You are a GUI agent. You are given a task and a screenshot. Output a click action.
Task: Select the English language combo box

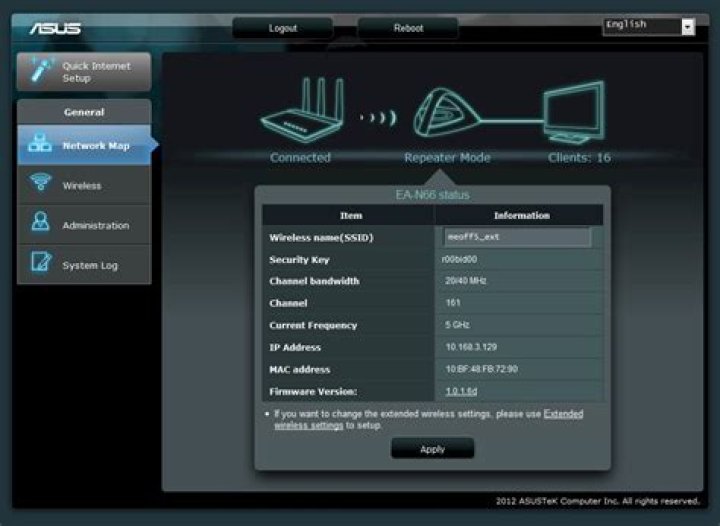coord(648,27)
